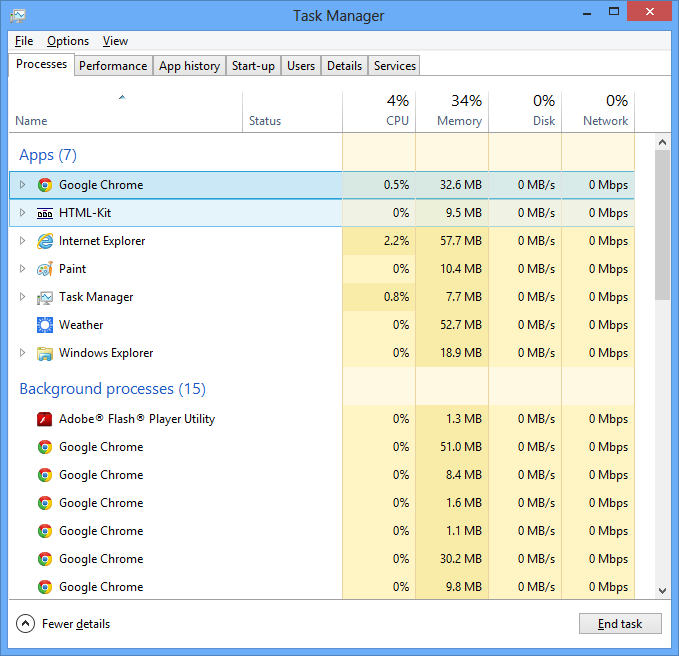Click the 32.6 MB memory cell
The width and height of the screenshot is (679, 656).
[x=452, y=185]
